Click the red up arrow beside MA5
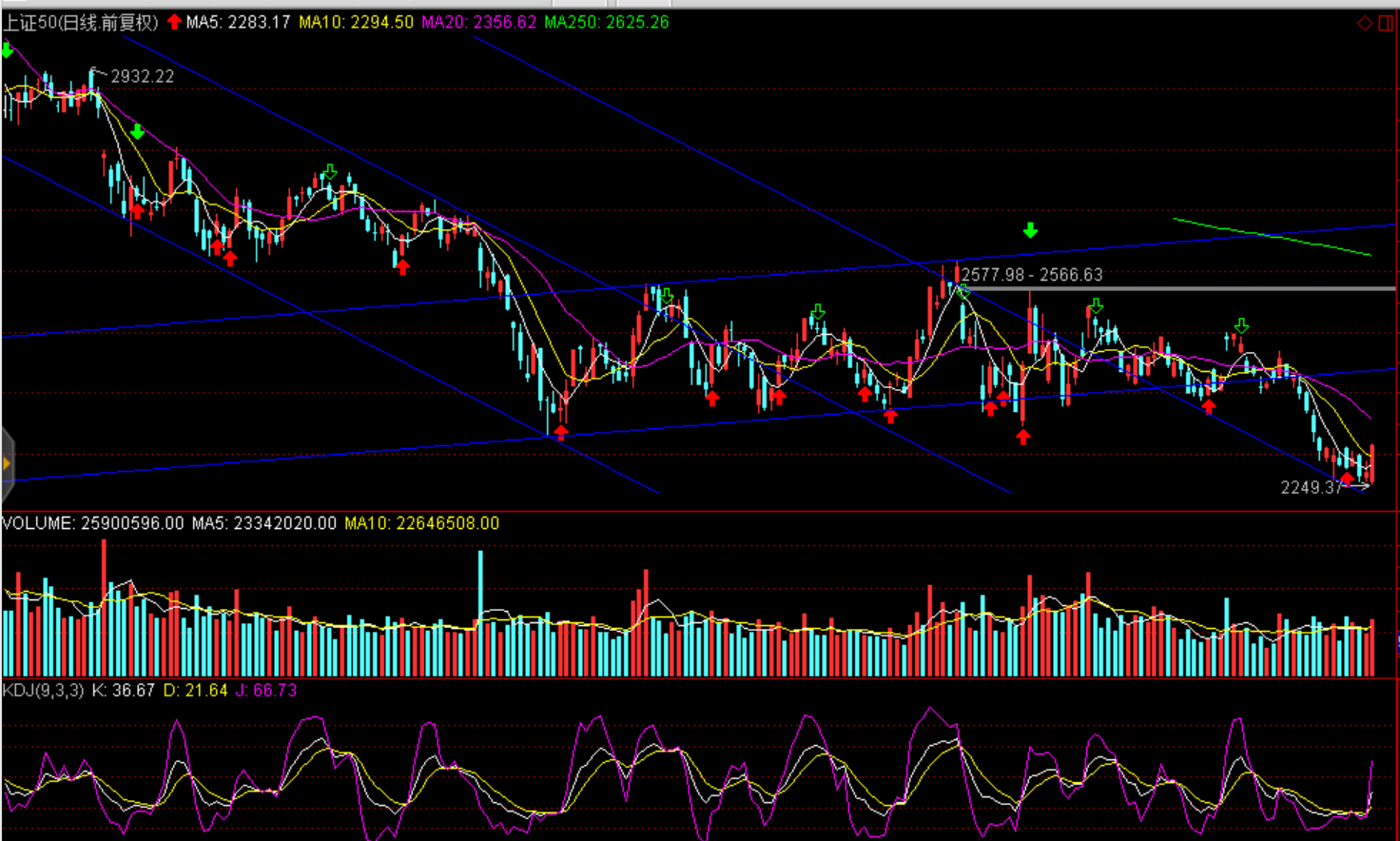The height and width of the screenshot is (841, 1400). pyautogui.click(x=174, y=21)
